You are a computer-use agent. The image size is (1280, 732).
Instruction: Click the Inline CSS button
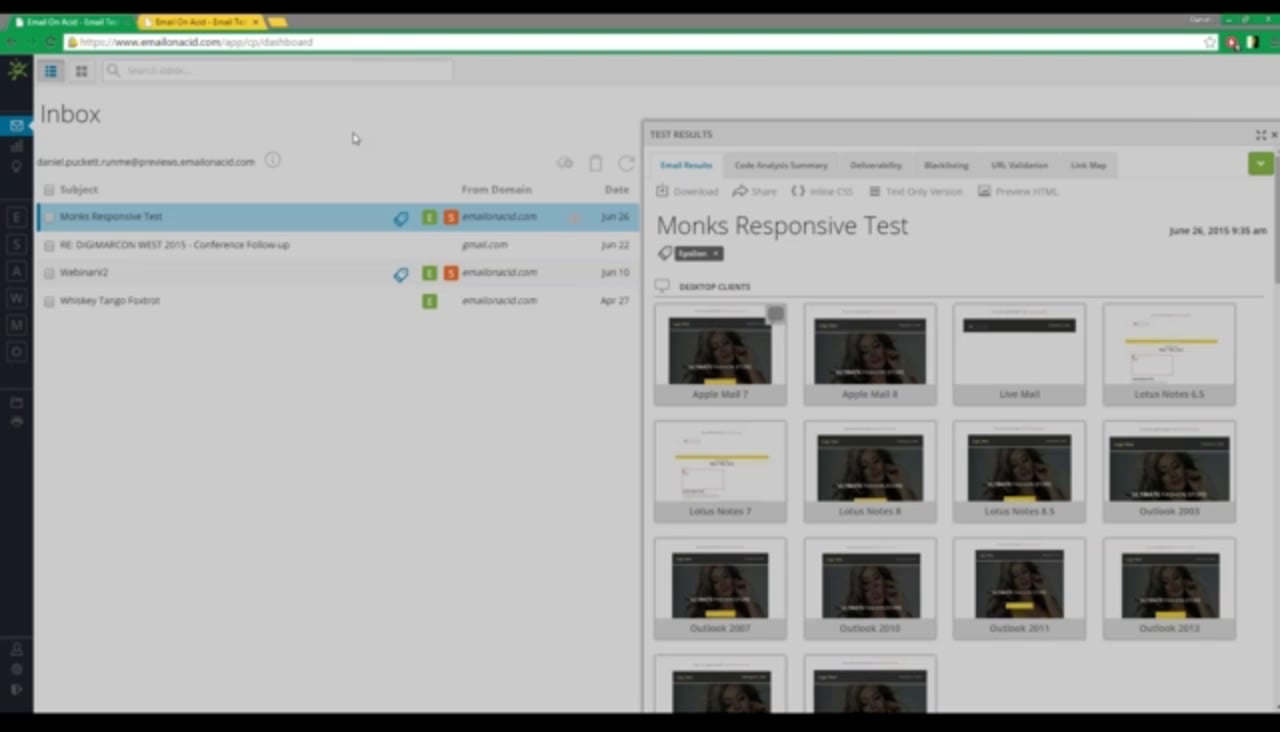[x=822, y=191]
